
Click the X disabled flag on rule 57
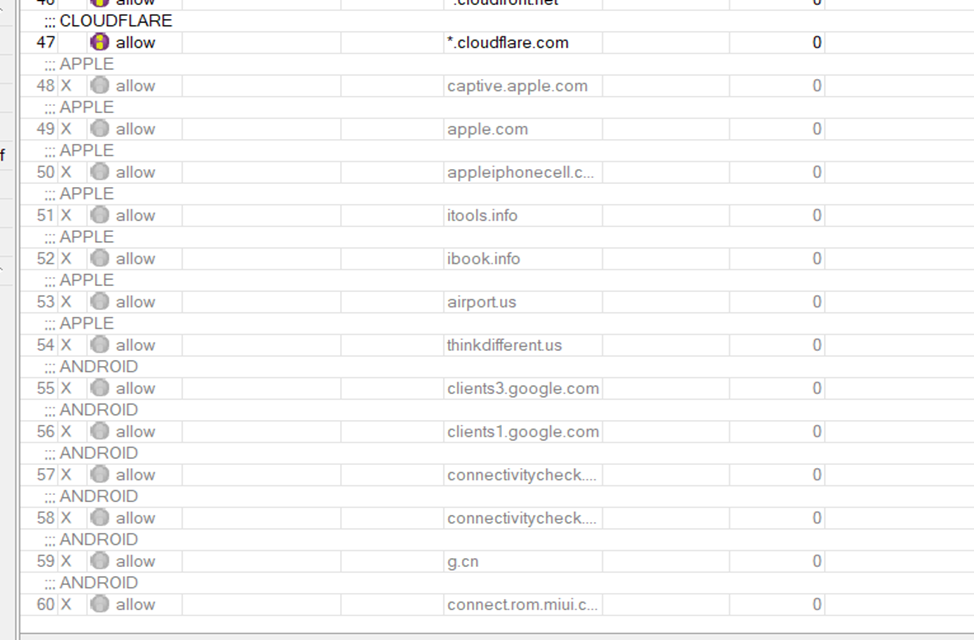[66, 475]
